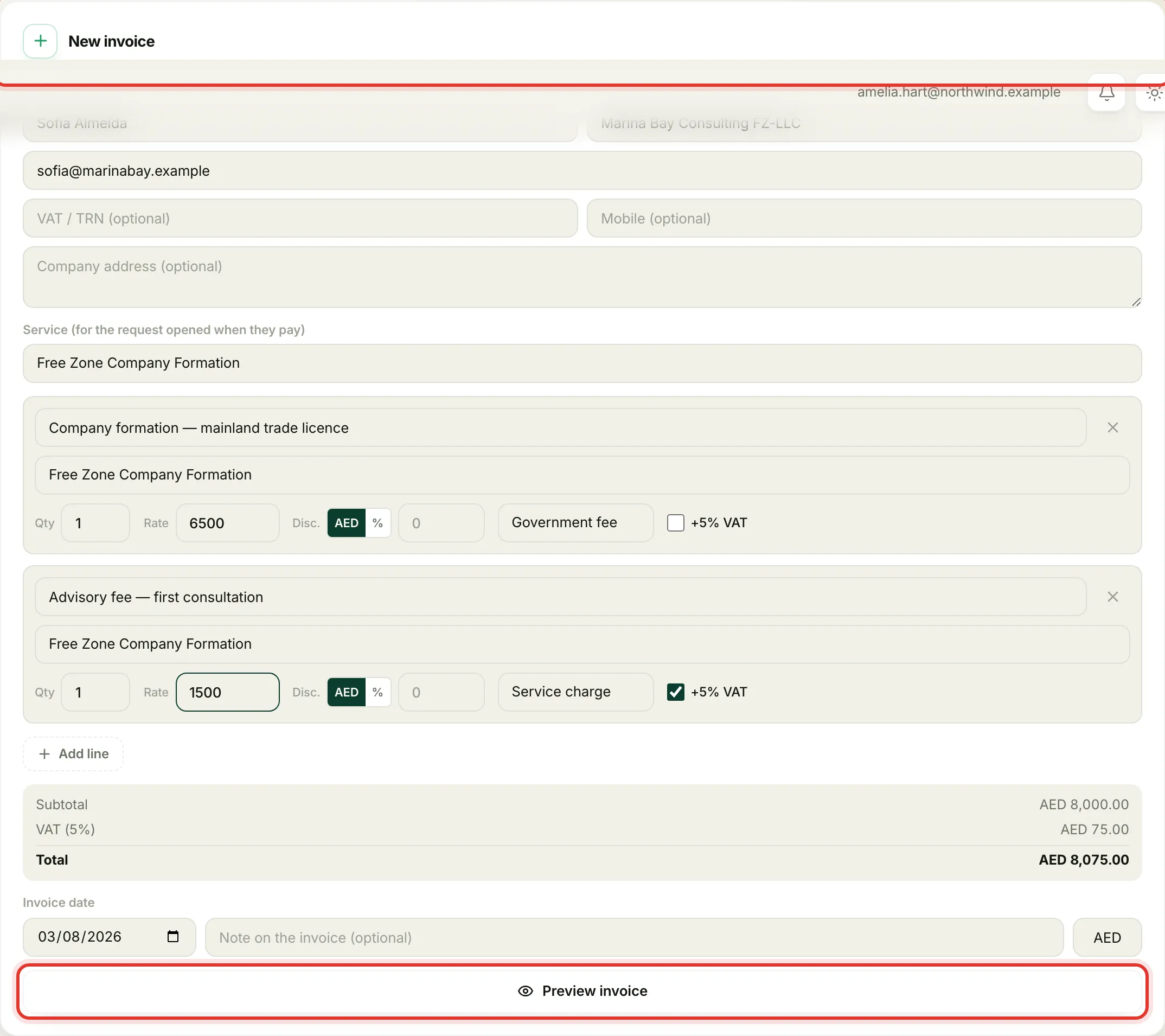This screenshot has height=1036, width=1165.
Task: Focus the Note on the invoice field
Action: click(634, 937)
